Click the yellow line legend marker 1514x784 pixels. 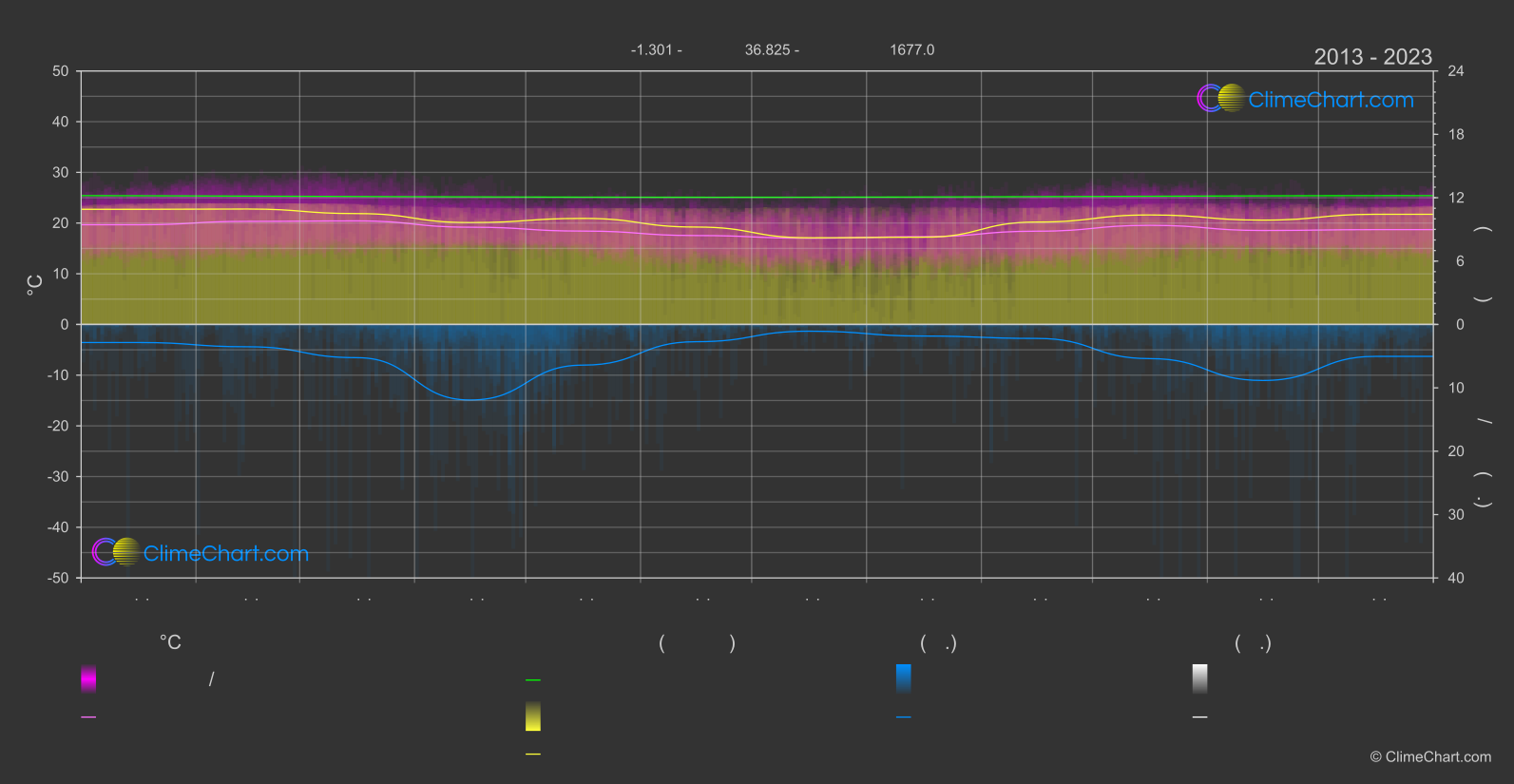(533, 755)
